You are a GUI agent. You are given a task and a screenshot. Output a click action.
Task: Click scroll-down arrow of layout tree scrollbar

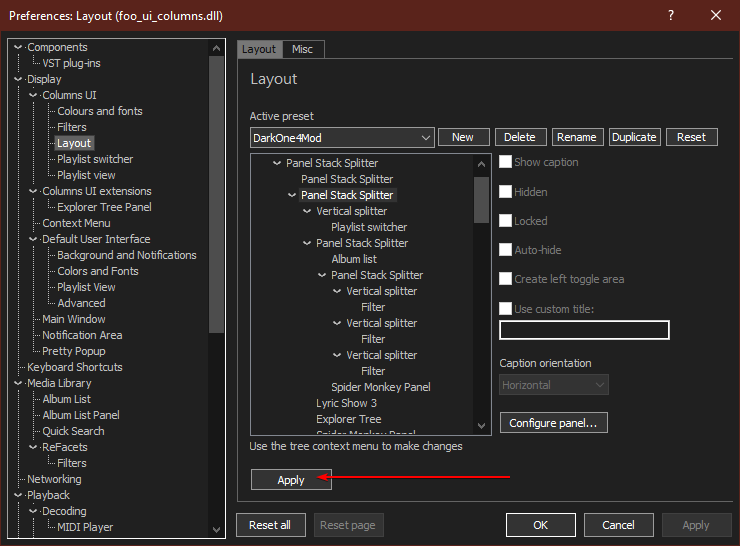tap(482, 426)
